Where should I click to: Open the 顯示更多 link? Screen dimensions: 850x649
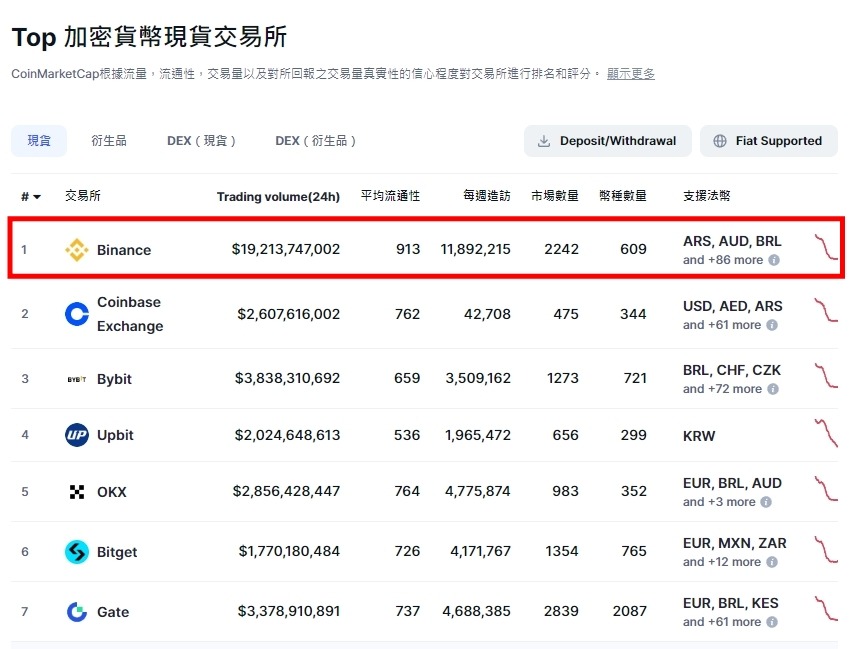(x=630, y=72)
